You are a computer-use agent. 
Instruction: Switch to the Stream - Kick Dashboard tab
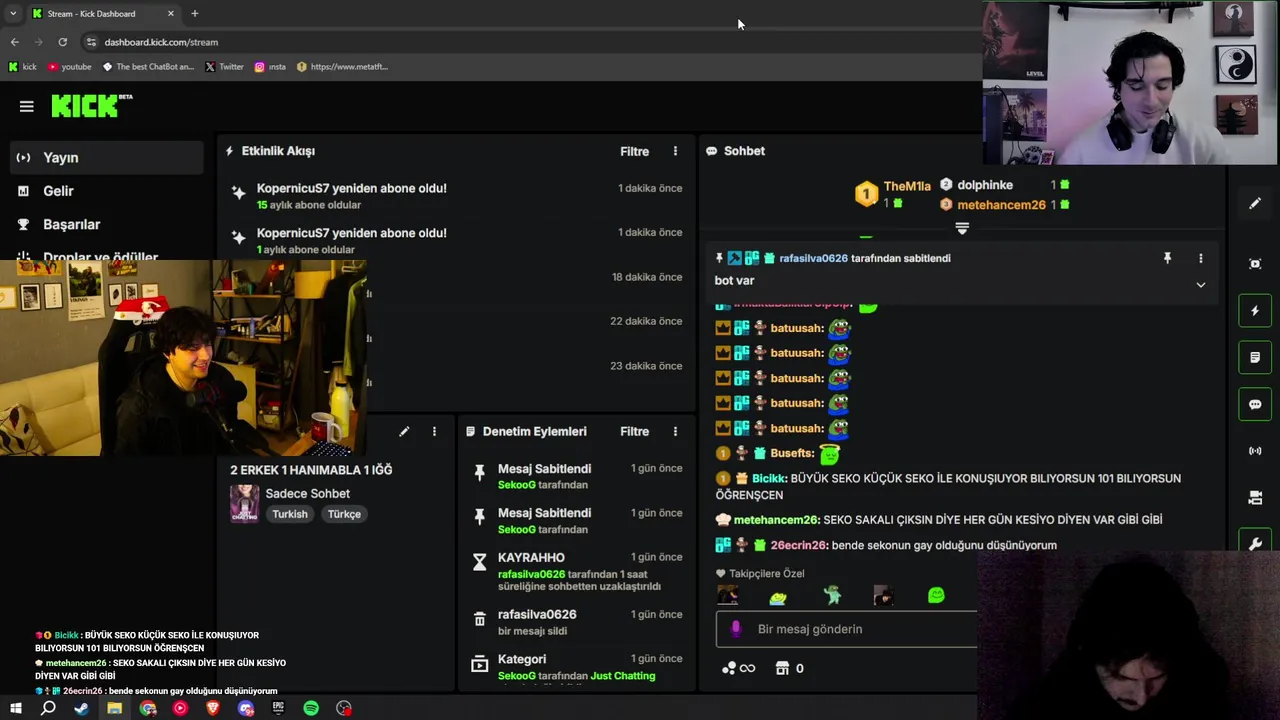[103, 14]
